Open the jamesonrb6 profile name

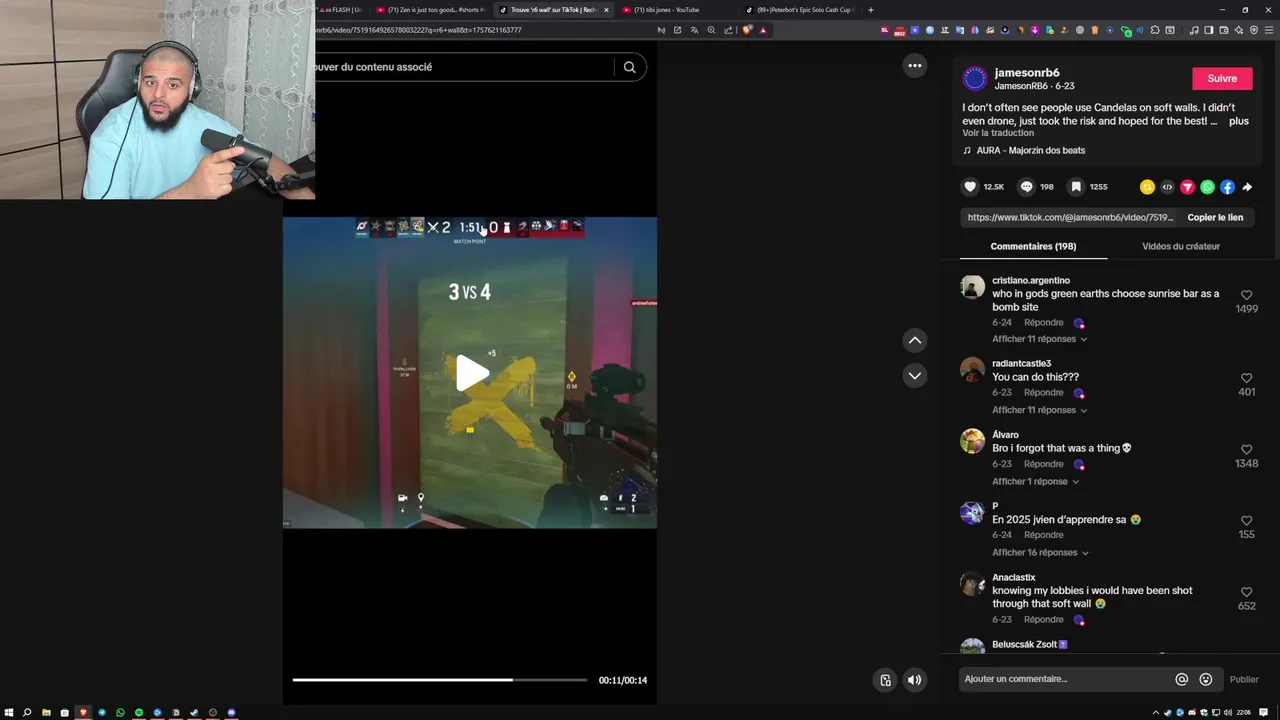[1027, 73]
